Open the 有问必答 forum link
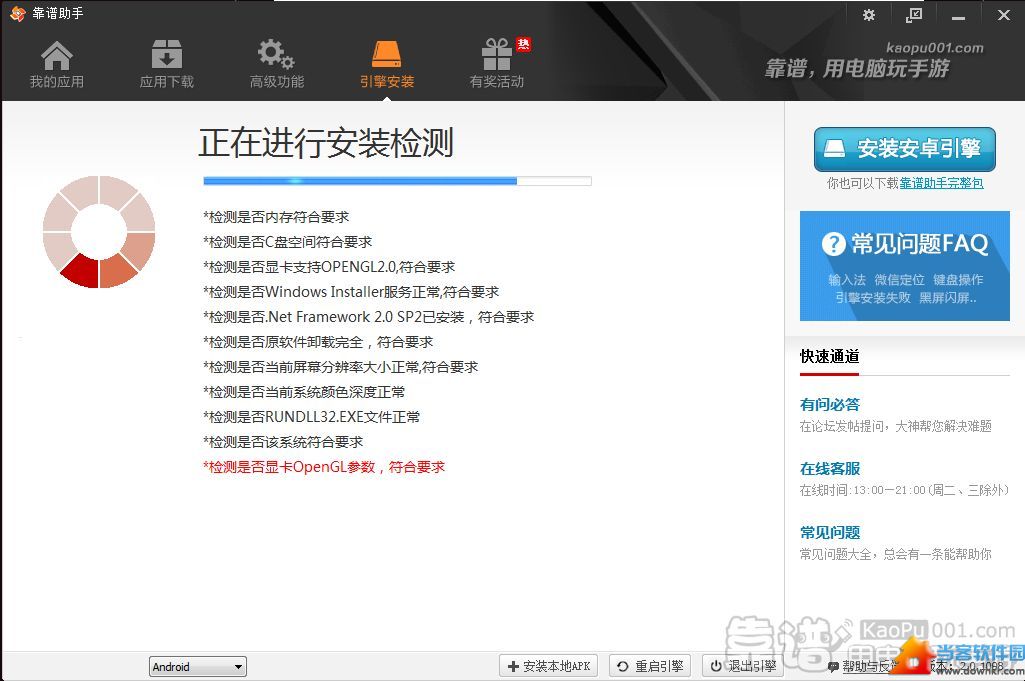This screenshot has width=1025, height=681. [x=830, y=405]
